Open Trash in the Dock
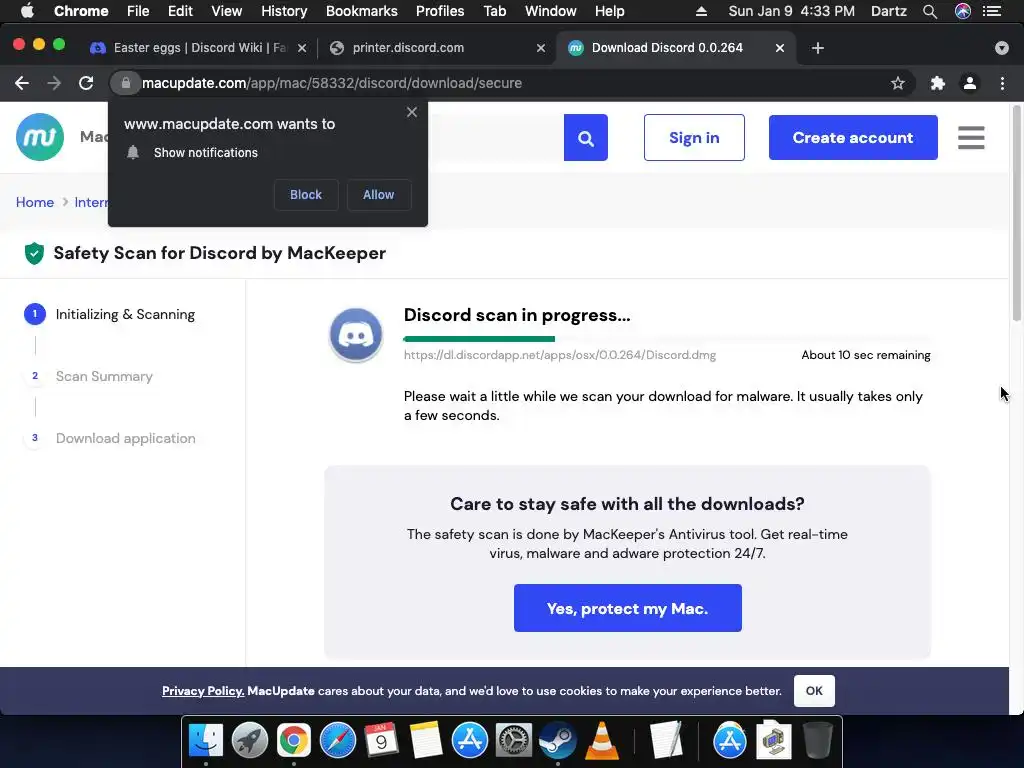This screenshot has width=1024, height=768. pos(818,741)
